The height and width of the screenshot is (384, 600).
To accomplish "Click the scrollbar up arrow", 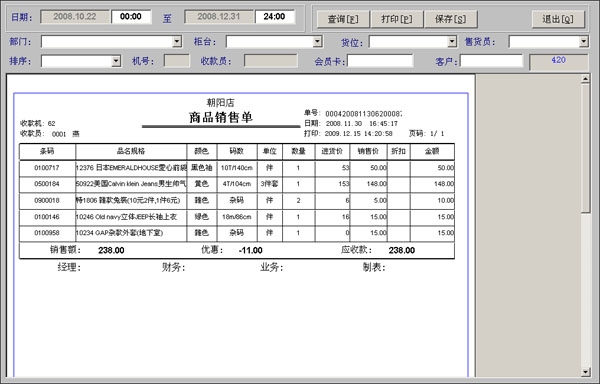I will [585, 80].
